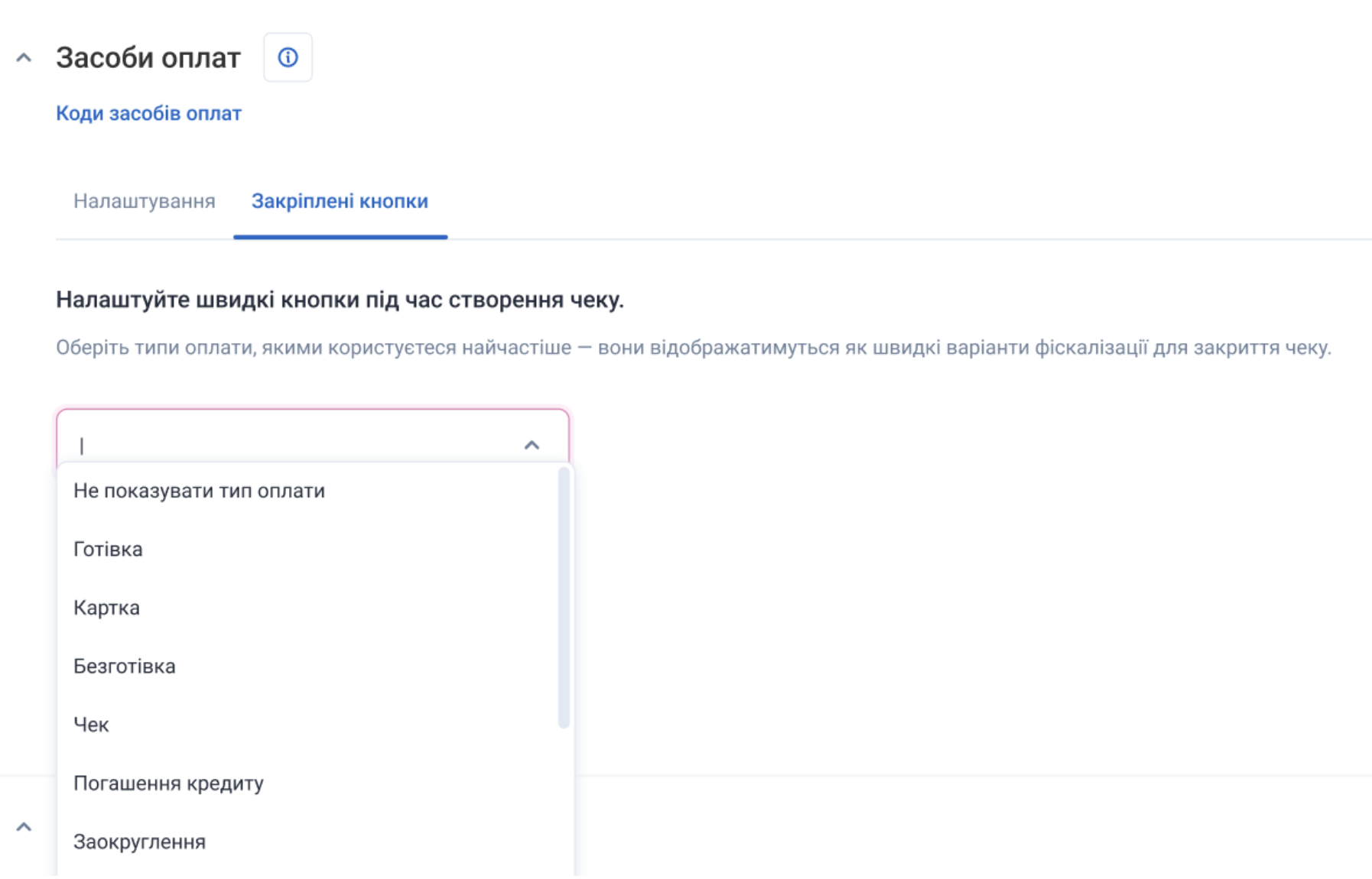Viewport: 1372px width, 879px height.
Task: Select Безготівка payment type
Action: coord(124,667)
